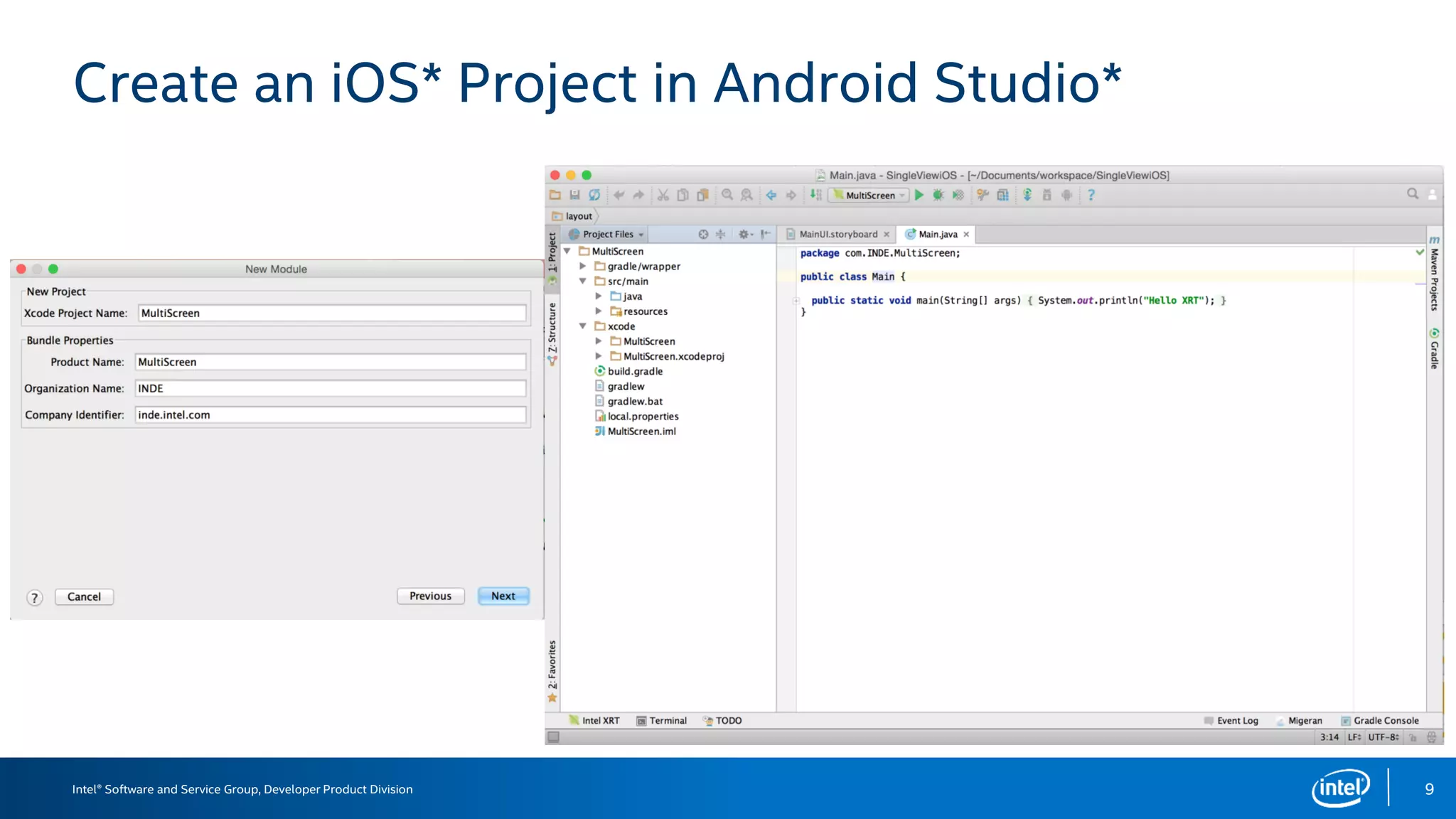Screen dimensions: 1456x819
Task: Open the Gradle side tab
Action: coord(1435,348)
